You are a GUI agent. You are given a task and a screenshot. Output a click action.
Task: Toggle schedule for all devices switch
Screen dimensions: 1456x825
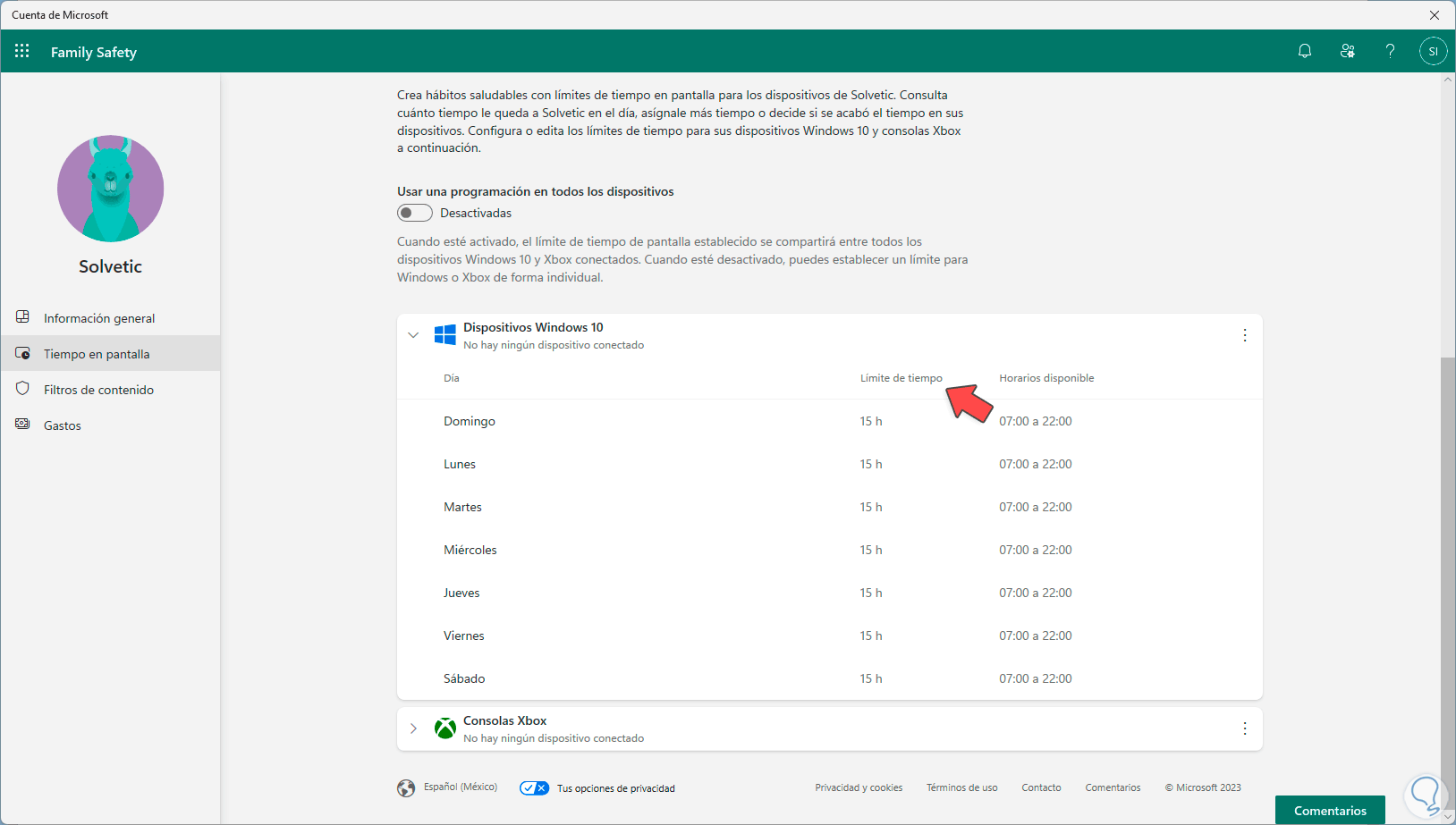[415, 213]
